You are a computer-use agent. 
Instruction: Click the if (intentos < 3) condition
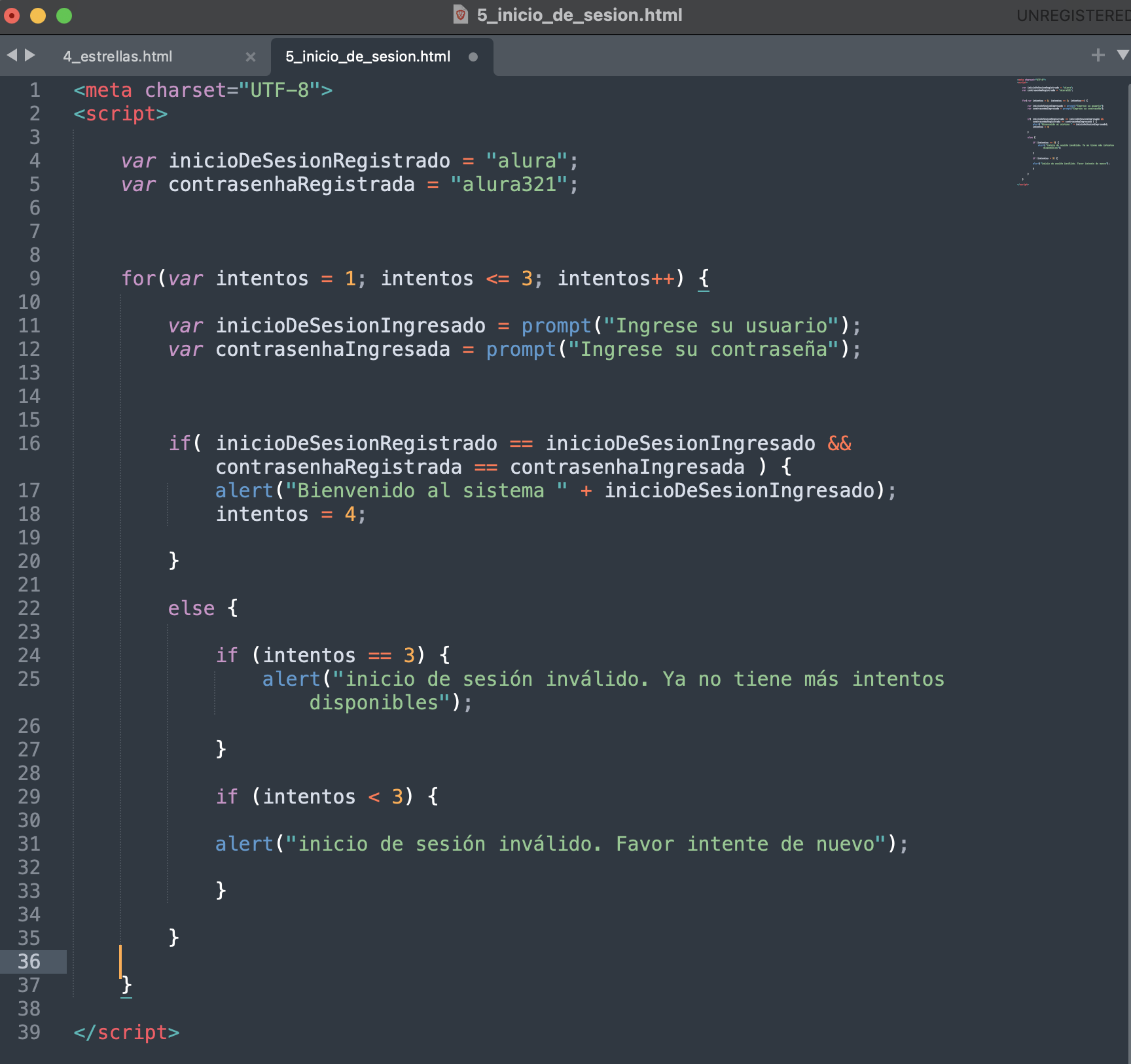tap(315, 797)
